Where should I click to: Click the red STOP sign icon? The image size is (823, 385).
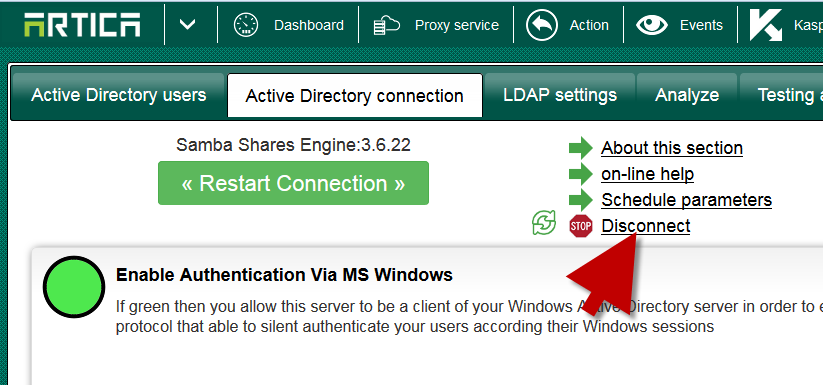[x=581, y=226]
